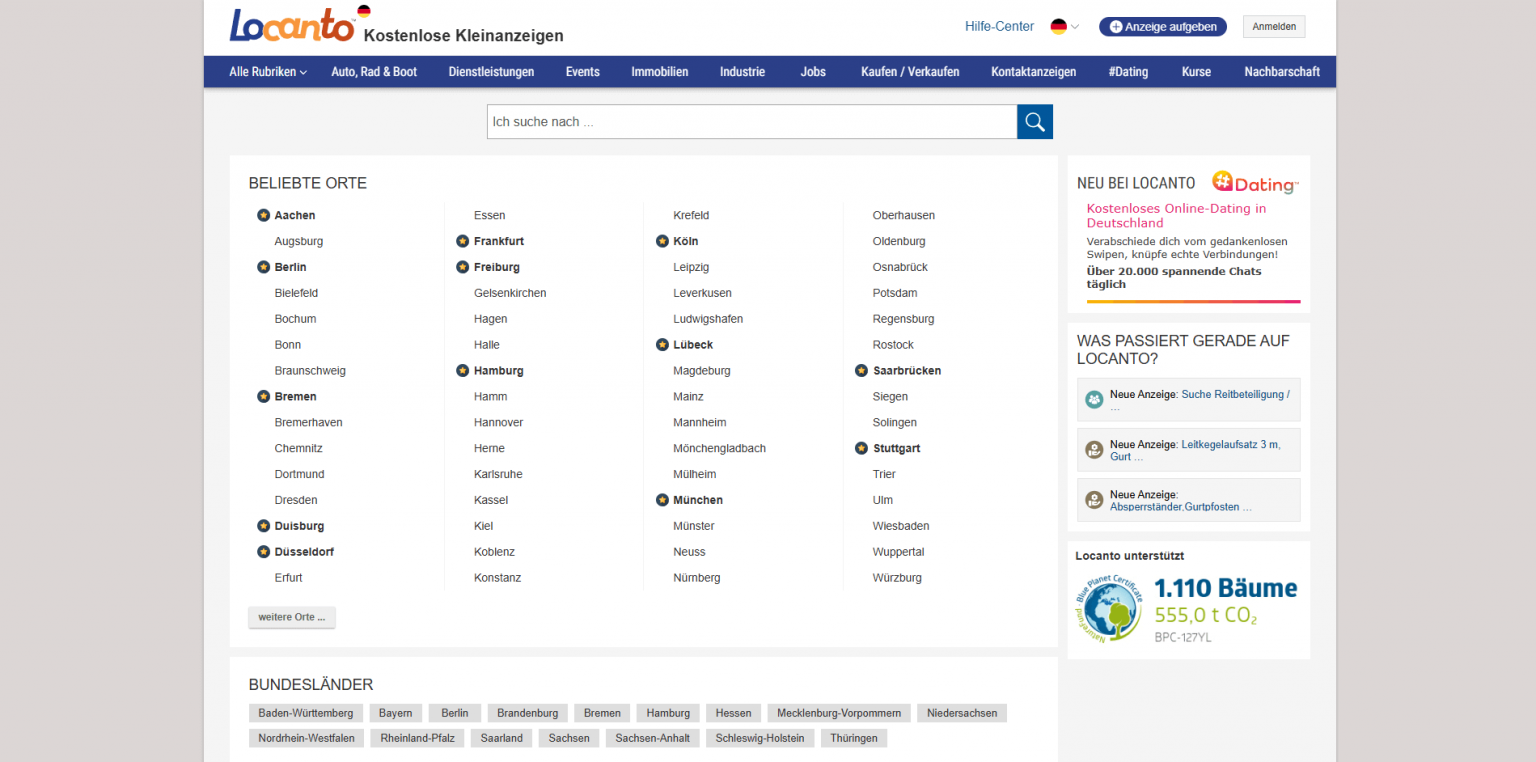Image resolution: width=1536 pixels, height=762 pixels.
Task: Click the star icon beside Frankfurt
Action: [x=462, y=241]
